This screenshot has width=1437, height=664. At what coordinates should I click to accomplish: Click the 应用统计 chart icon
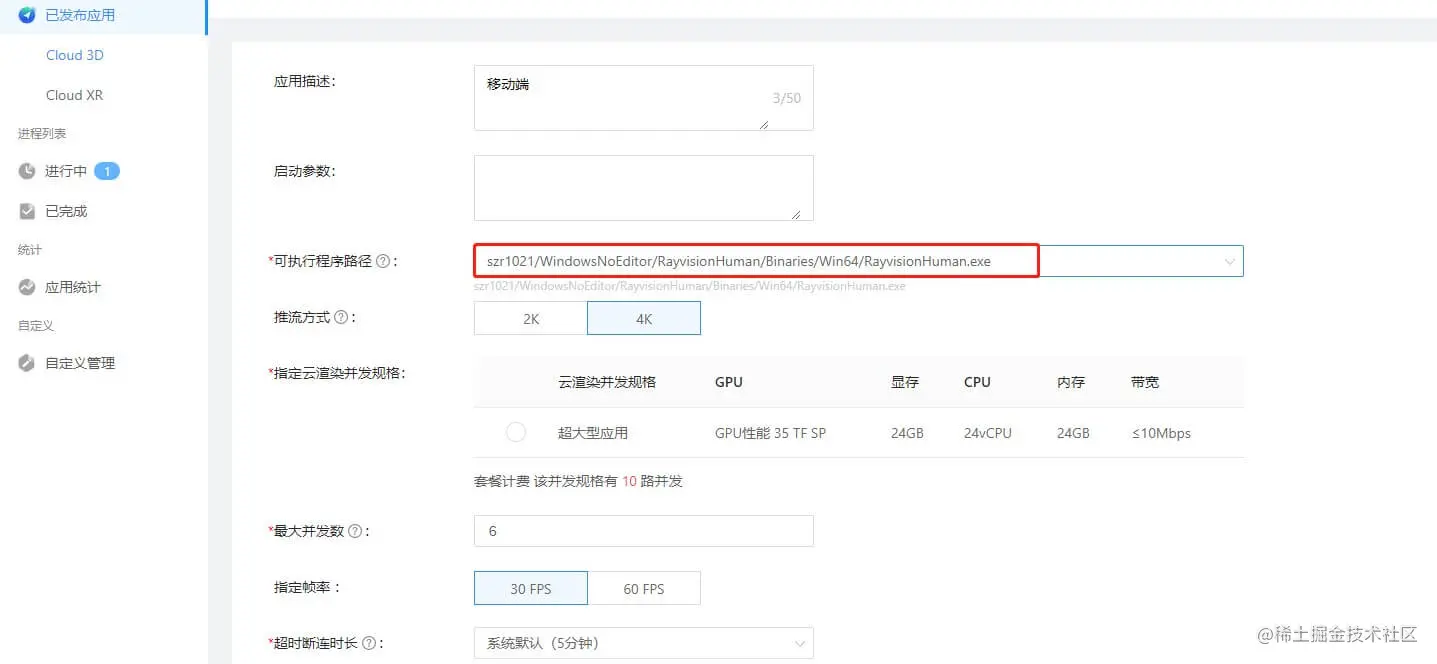point(27,287)
